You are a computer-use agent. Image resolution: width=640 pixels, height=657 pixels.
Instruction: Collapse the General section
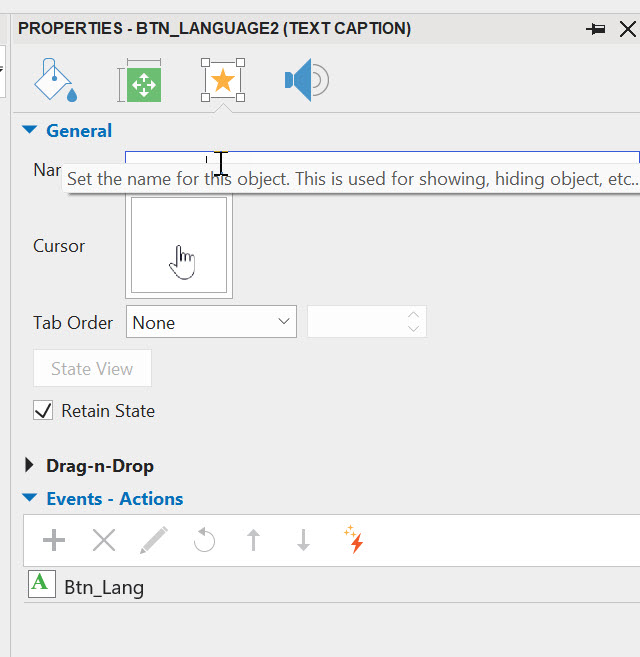pyautogui.click(x=30, y=130)
